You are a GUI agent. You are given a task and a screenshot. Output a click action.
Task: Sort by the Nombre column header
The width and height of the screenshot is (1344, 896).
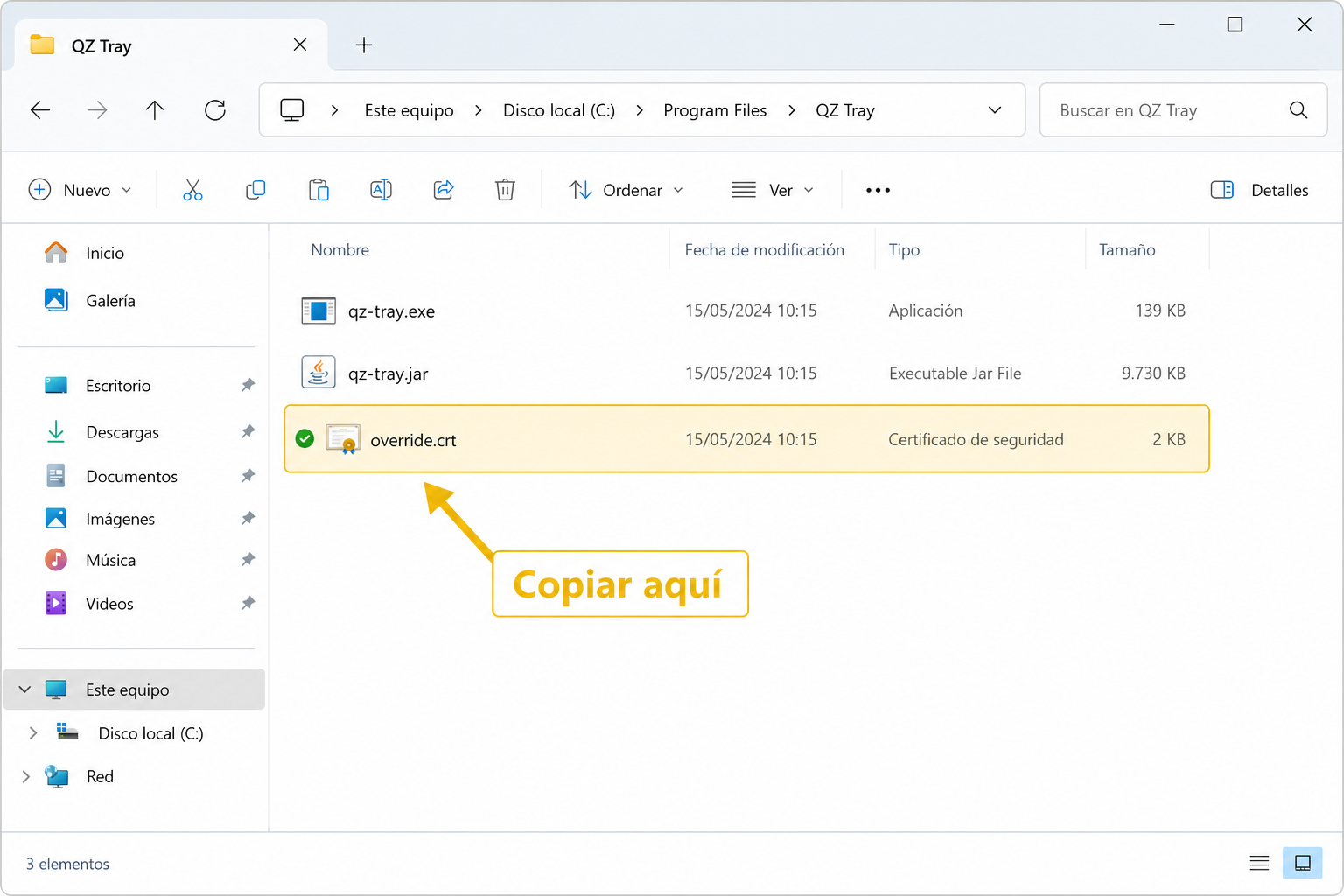coord(339,250)
